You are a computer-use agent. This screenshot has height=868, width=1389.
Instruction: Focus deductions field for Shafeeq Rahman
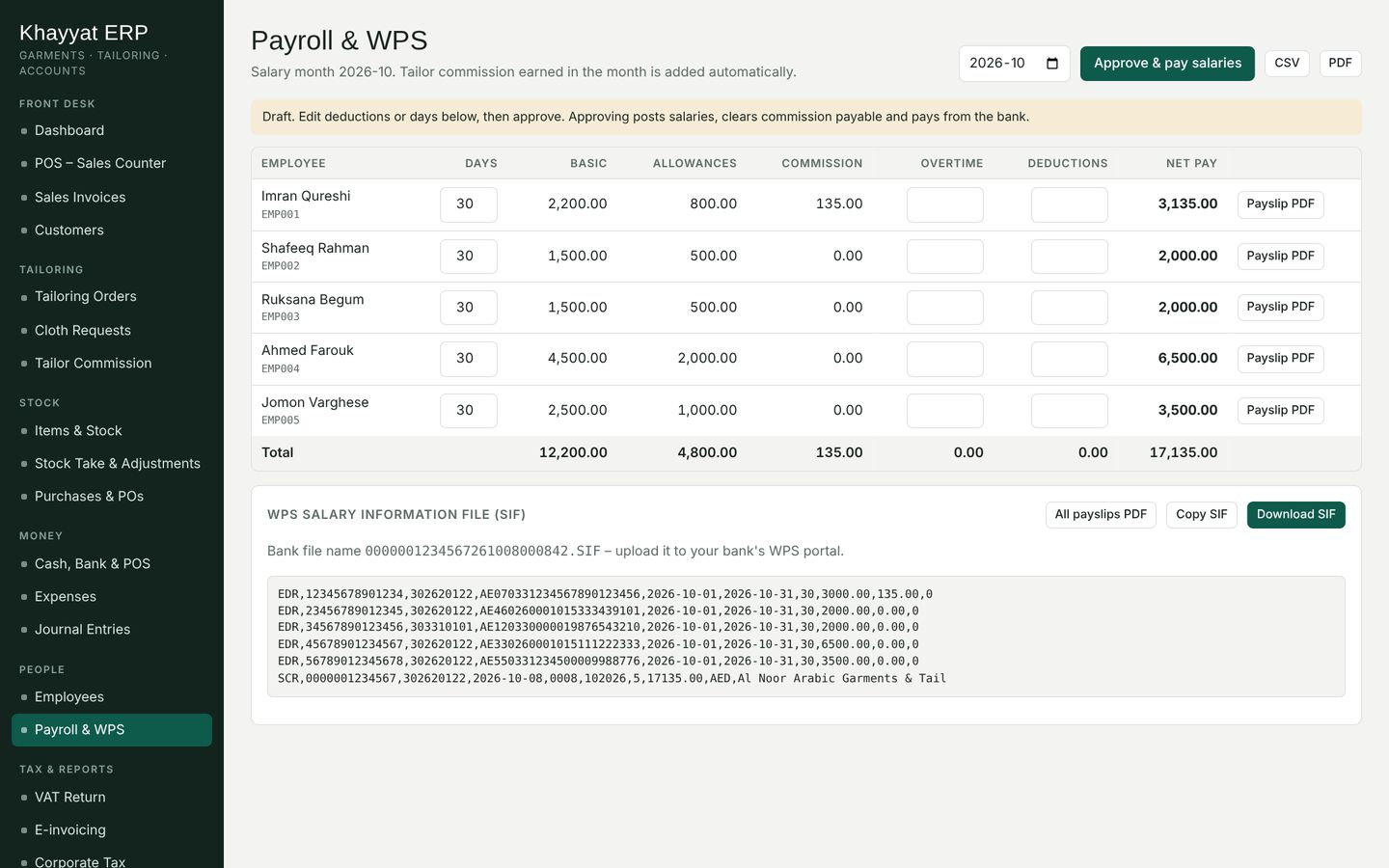point(1070,257)
